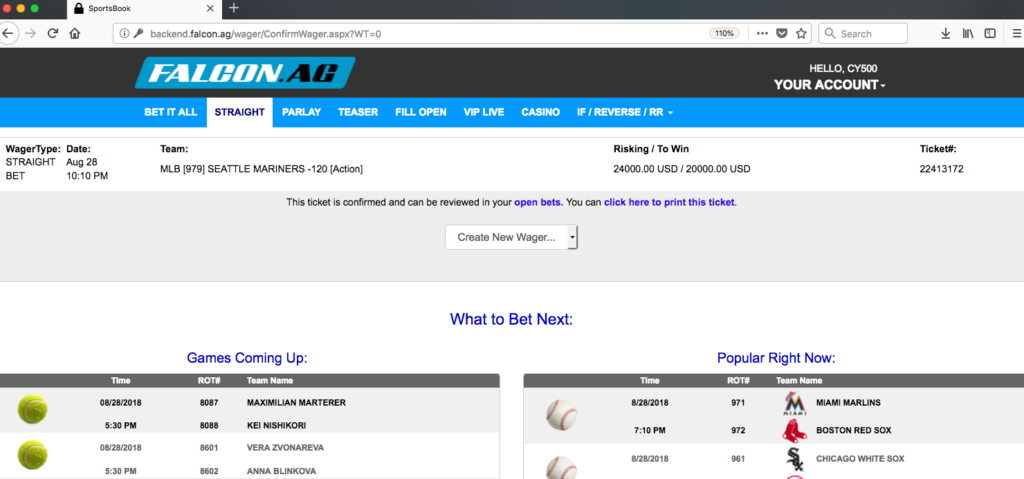
Task: Select ANNA BLINKOVA team name
Action: (280, 471)
